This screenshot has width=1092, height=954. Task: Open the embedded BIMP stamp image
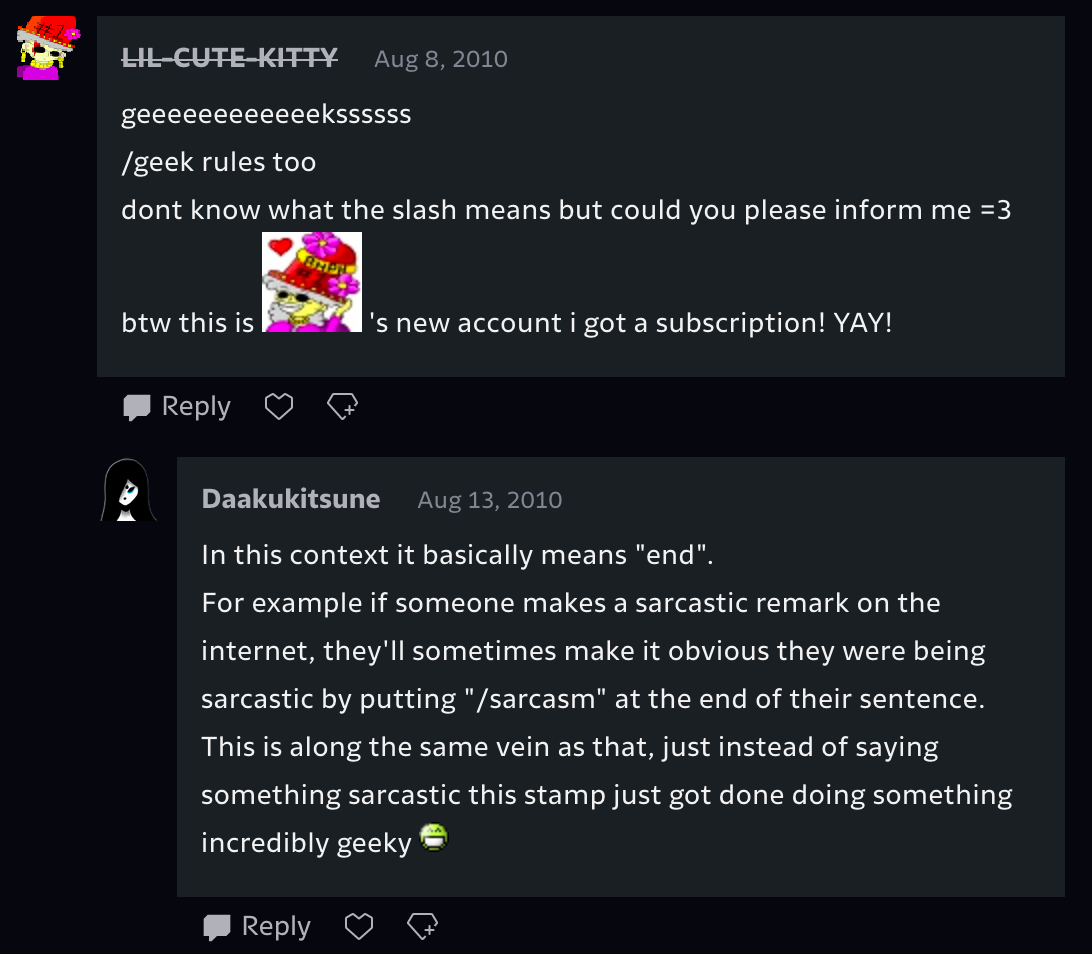pos(312,281)
